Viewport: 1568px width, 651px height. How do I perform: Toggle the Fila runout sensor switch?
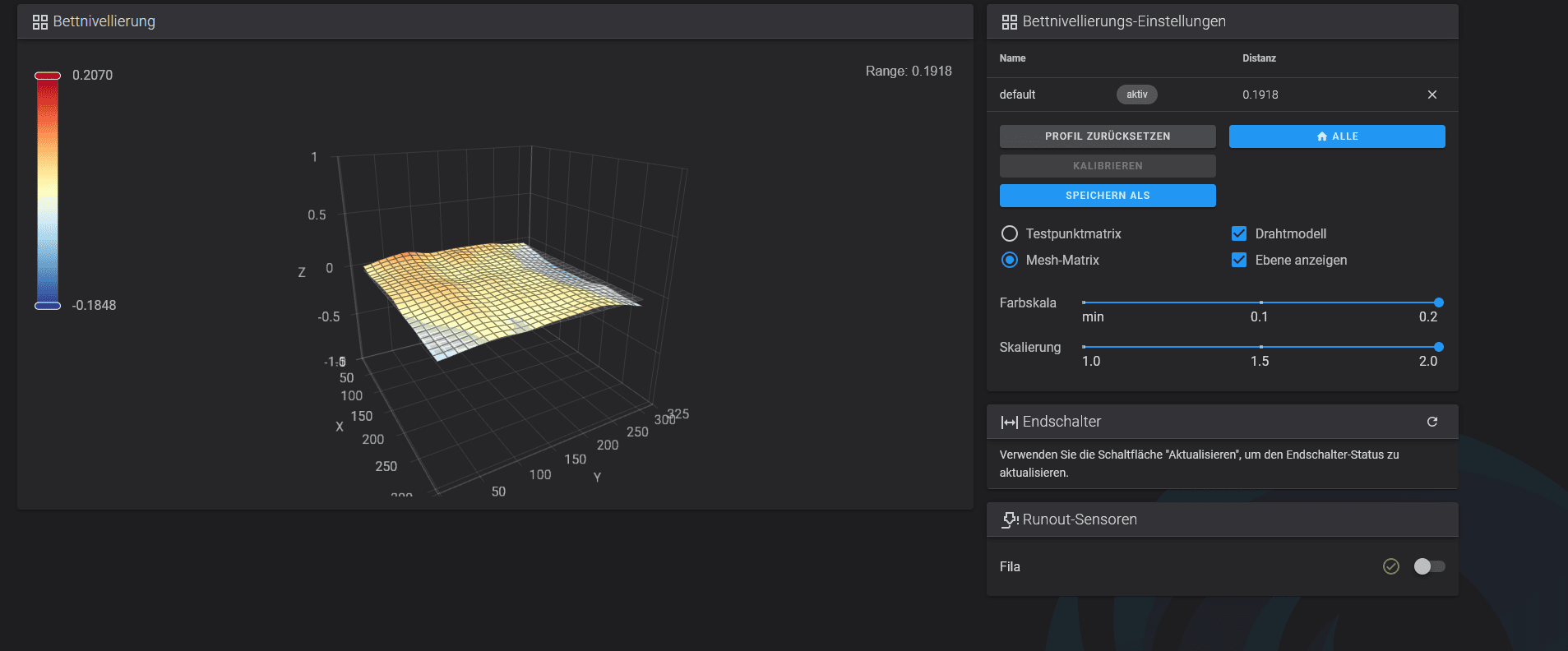tap(1428, 566)
